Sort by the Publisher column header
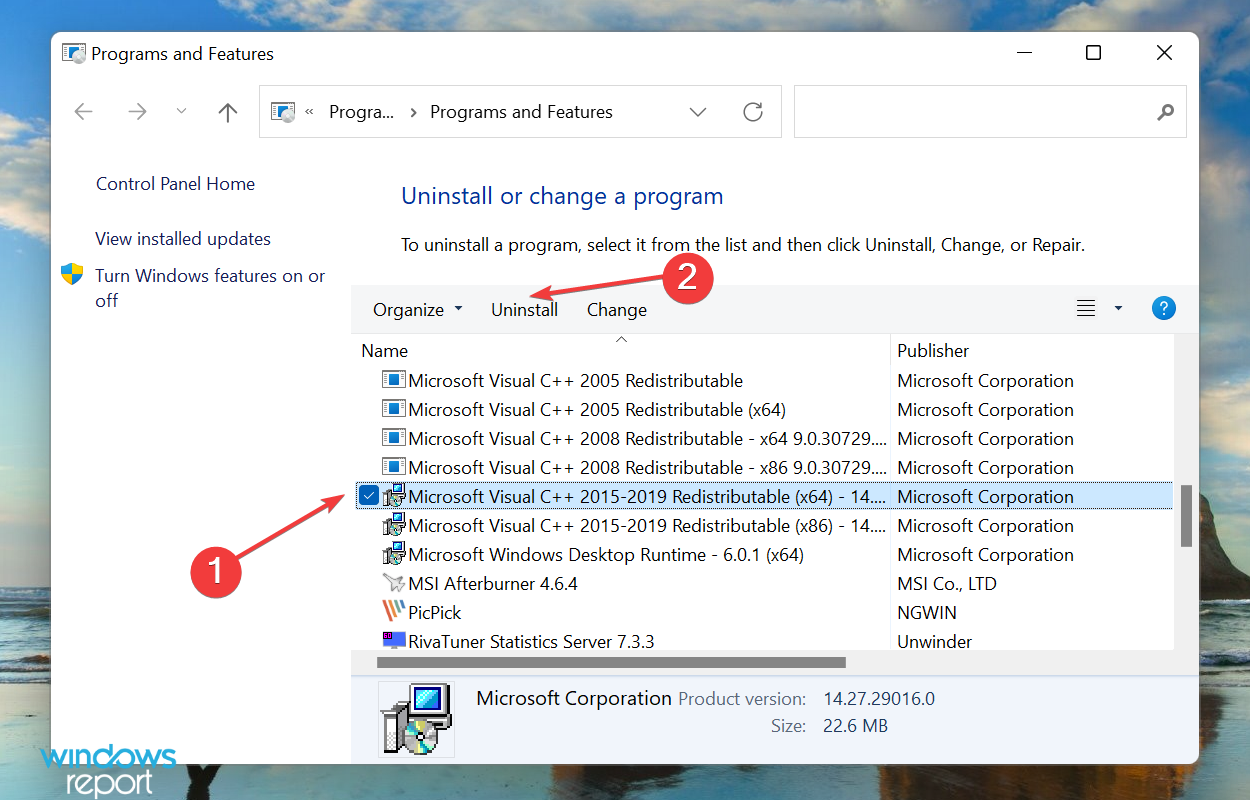The height and width of the screenshot is (800, 1250). coord(933,351)
